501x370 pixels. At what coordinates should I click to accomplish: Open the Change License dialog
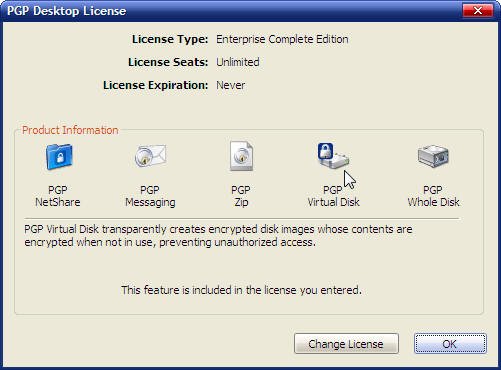(346, 344)
